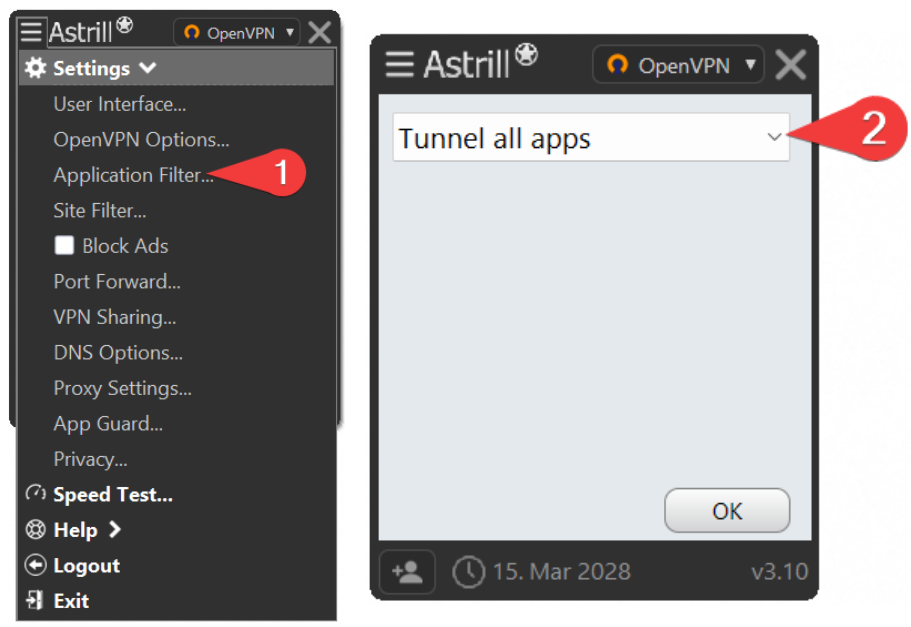Close the right Astrill window
The height and width of the screenshot is (627, 911).
click(790, 65)
